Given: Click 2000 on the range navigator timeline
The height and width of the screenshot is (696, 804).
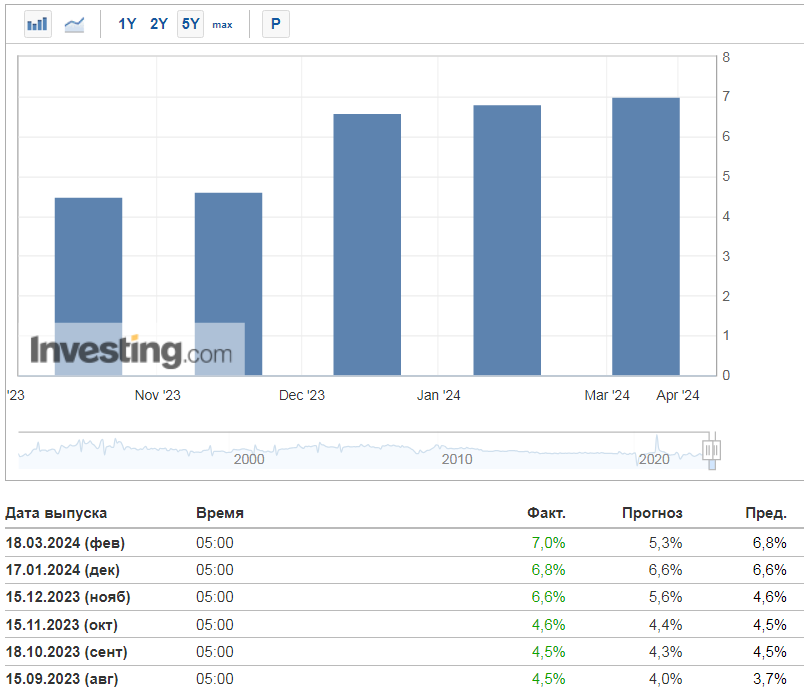Looking at the screenshot, I should click(249, 459).
